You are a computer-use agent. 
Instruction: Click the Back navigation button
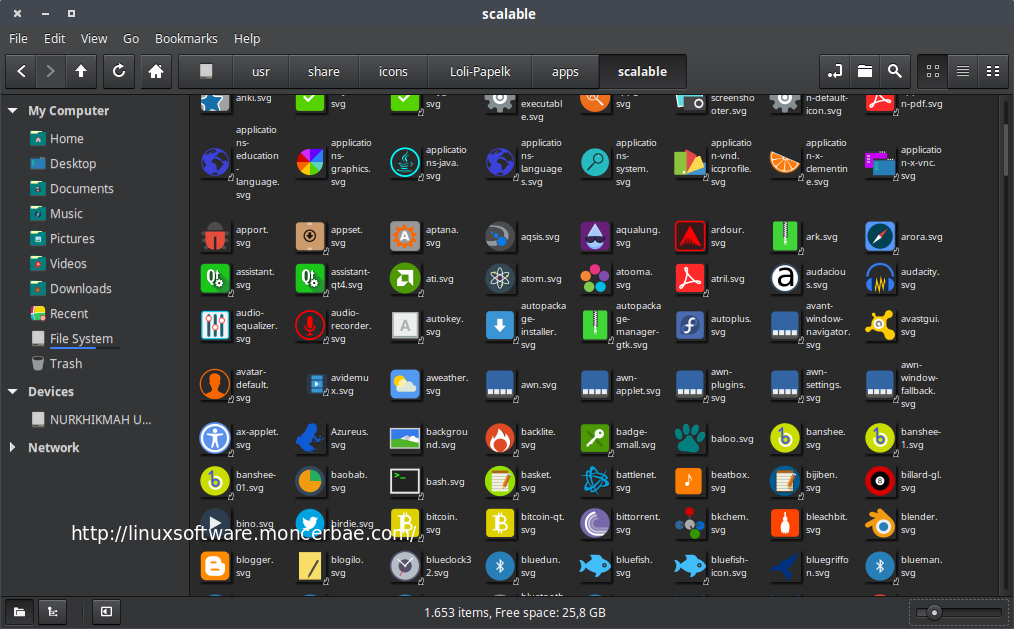point(20,71)
